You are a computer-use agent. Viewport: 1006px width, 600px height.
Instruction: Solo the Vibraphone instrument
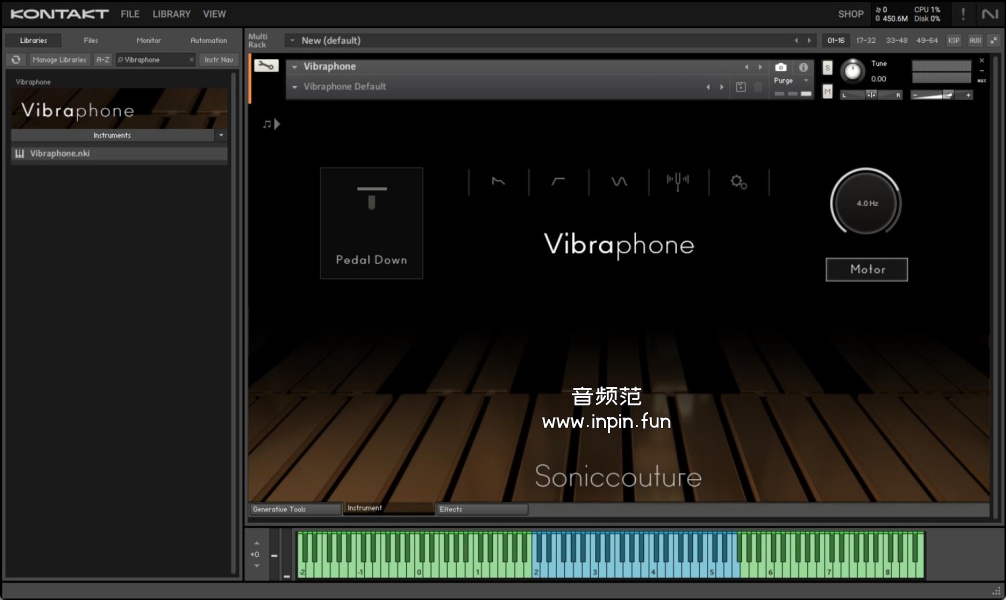827,67
